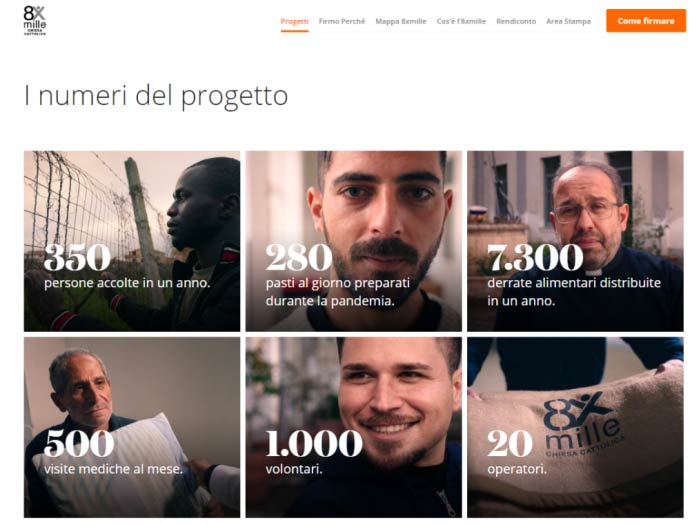692x525 pixels.
Task: Open the 350 persone accolte tile
Action: [132, 241]
